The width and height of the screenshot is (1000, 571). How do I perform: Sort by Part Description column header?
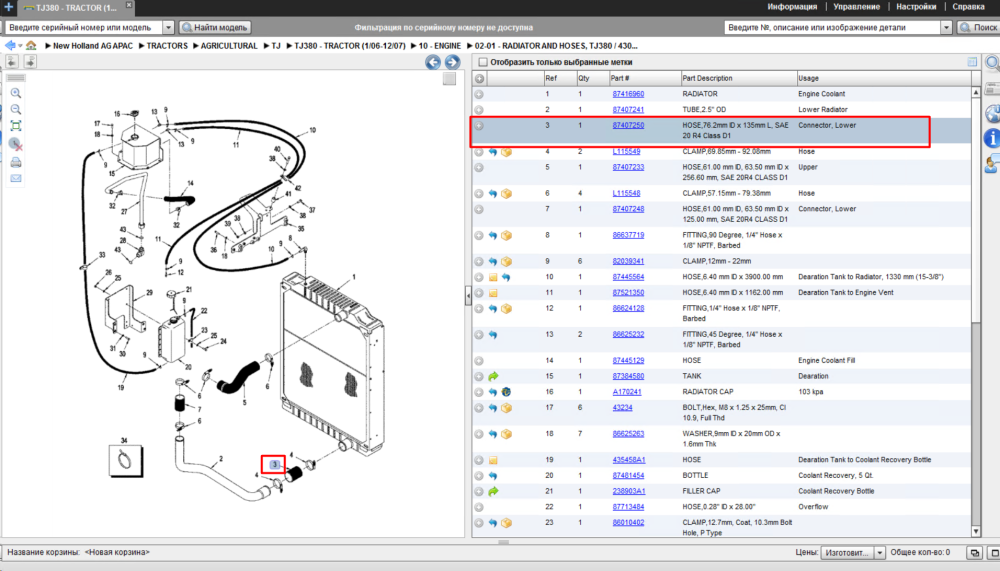coord(737,78)
